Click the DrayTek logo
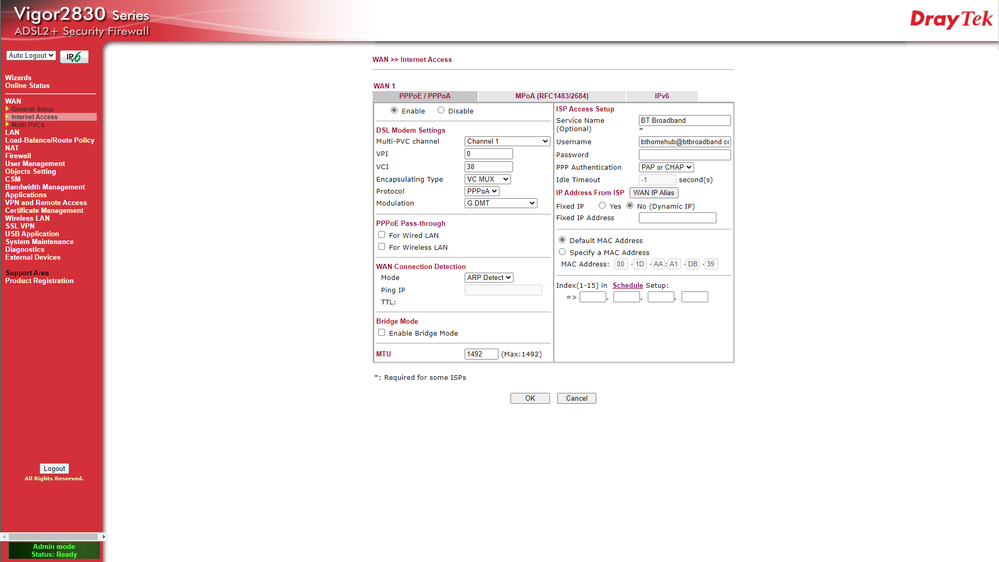999x562 pixels. (x=950, y=20)
